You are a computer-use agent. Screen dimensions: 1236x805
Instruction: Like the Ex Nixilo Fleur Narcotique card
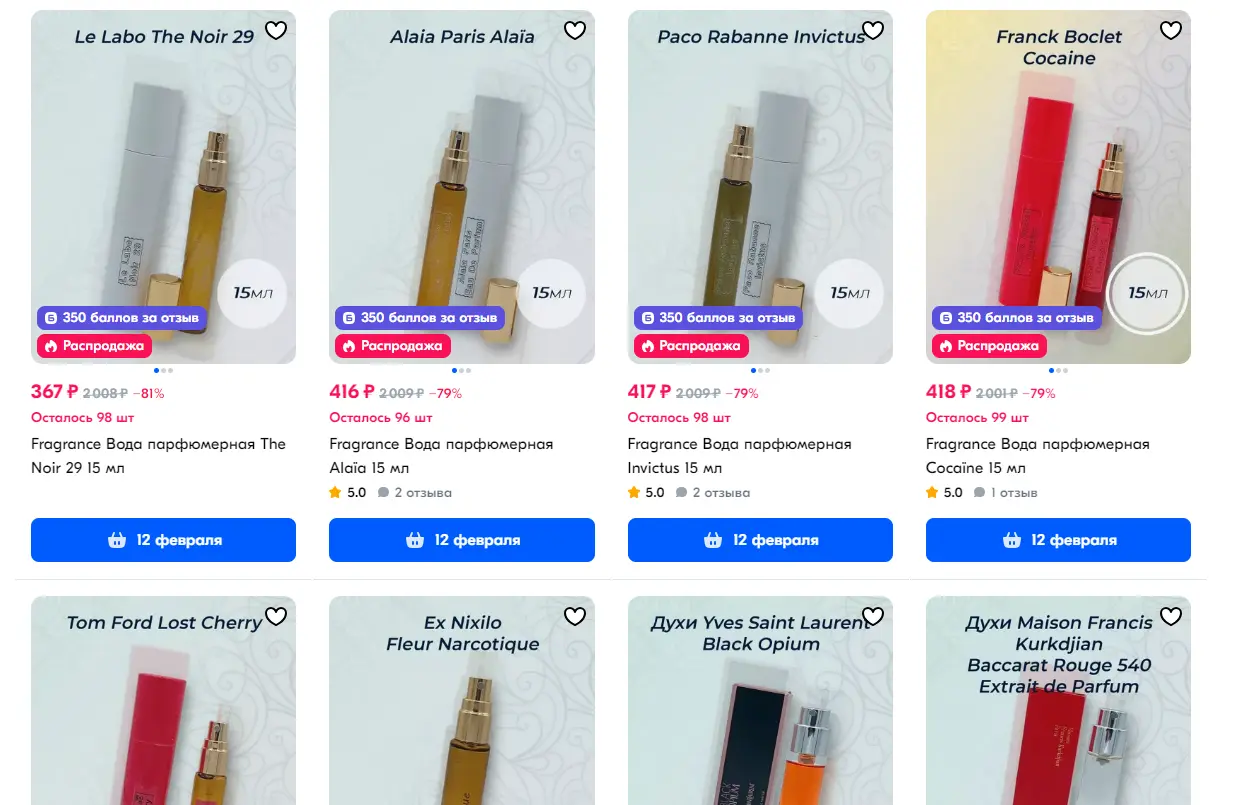pyautogui.click(x=574, y=616)
